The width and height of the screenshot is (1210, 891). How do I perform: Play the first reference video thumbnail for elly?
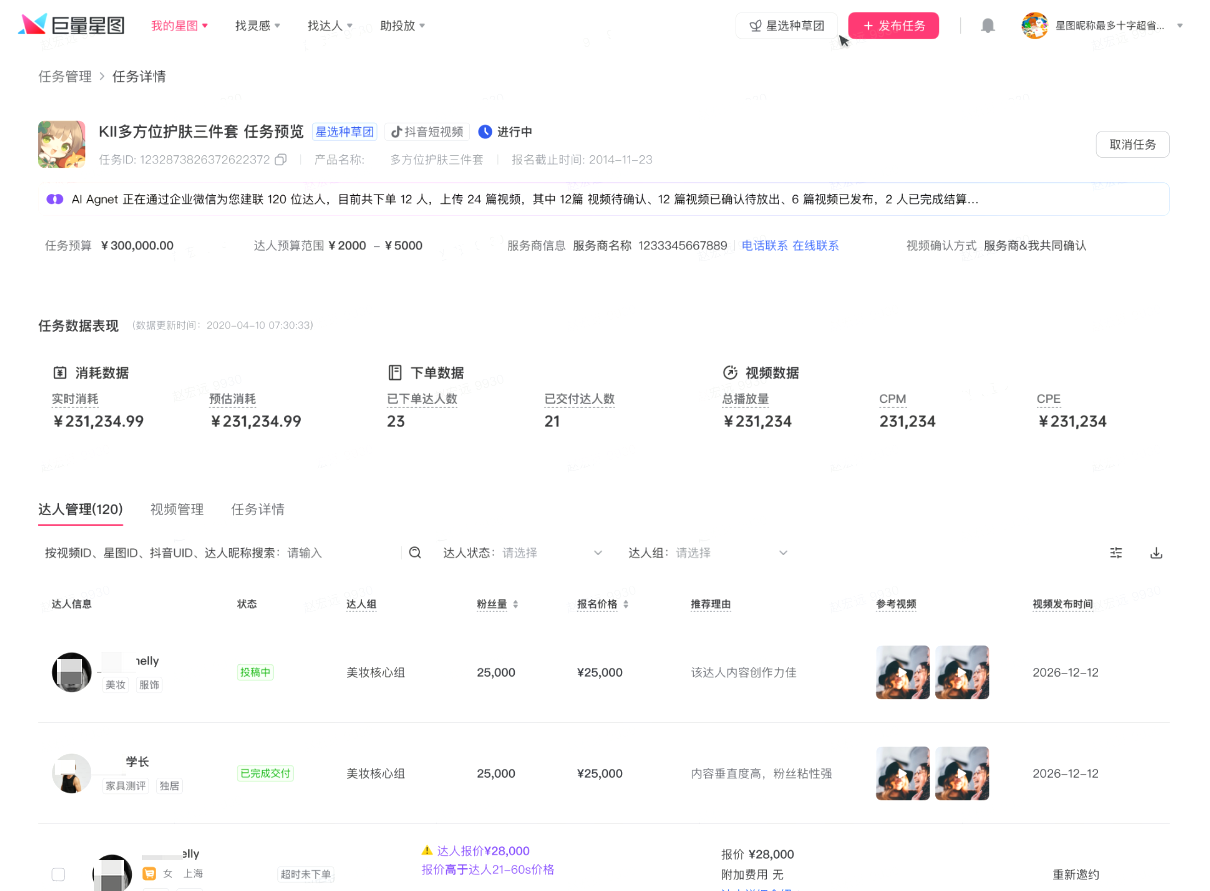903,672
